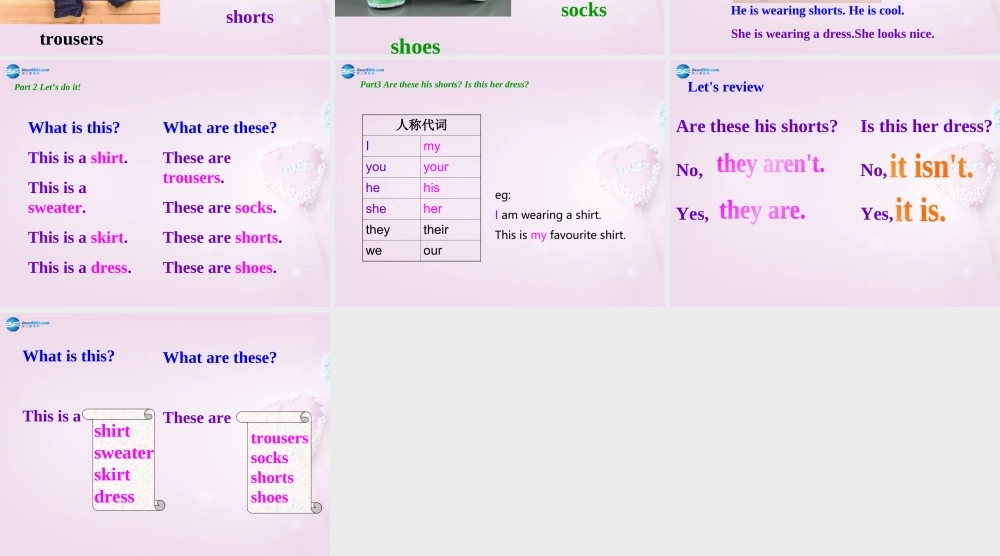This screenshot has height=556, width=1000.
Task: Open the last slide with the scroll word lists
Action: (x=165, y=434)
